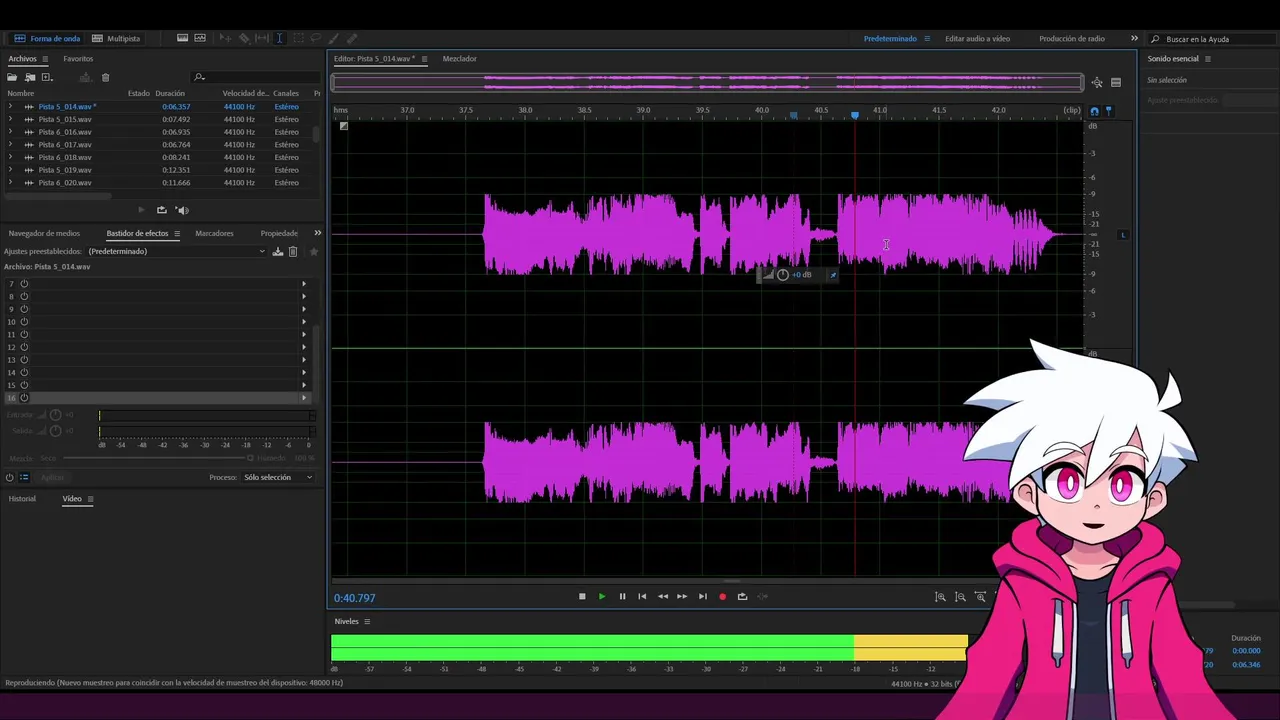The width and height of the screenshot is (1280, 720).
Task: Save effects rack preset icon
Action: tap(278, 252)
